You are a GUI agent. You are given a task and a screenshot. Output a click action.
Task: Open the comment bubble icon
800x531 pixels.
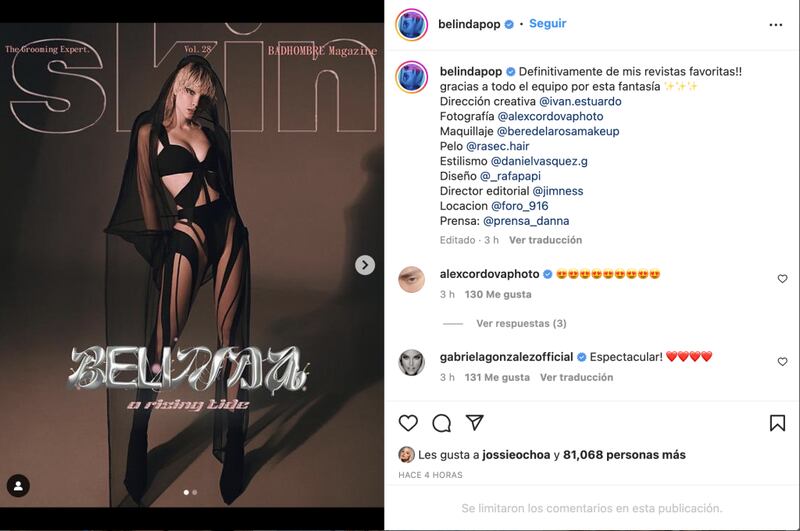click(x=441, y=423)
